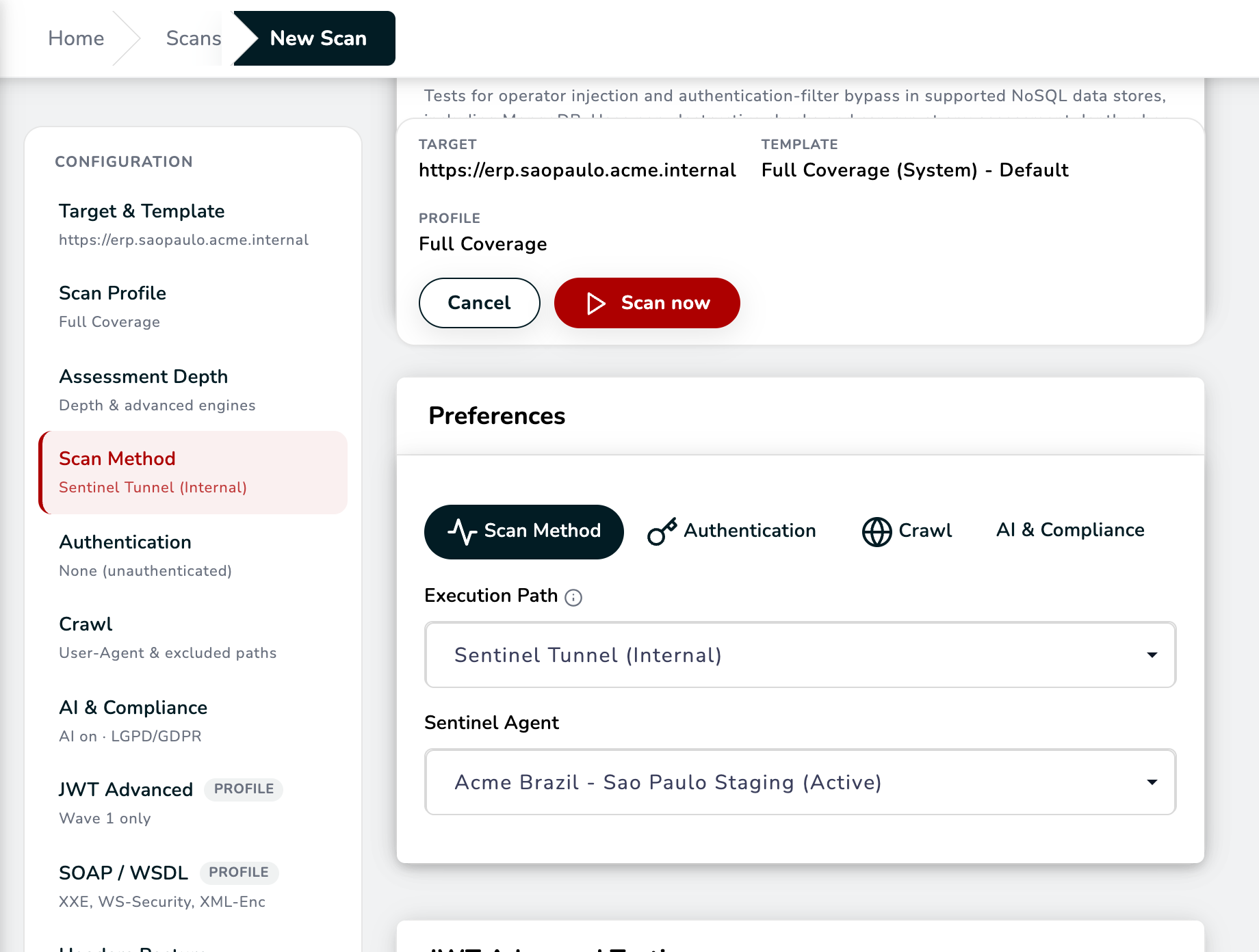
Task: Cancel the new scan
Action: coord(479,303)
